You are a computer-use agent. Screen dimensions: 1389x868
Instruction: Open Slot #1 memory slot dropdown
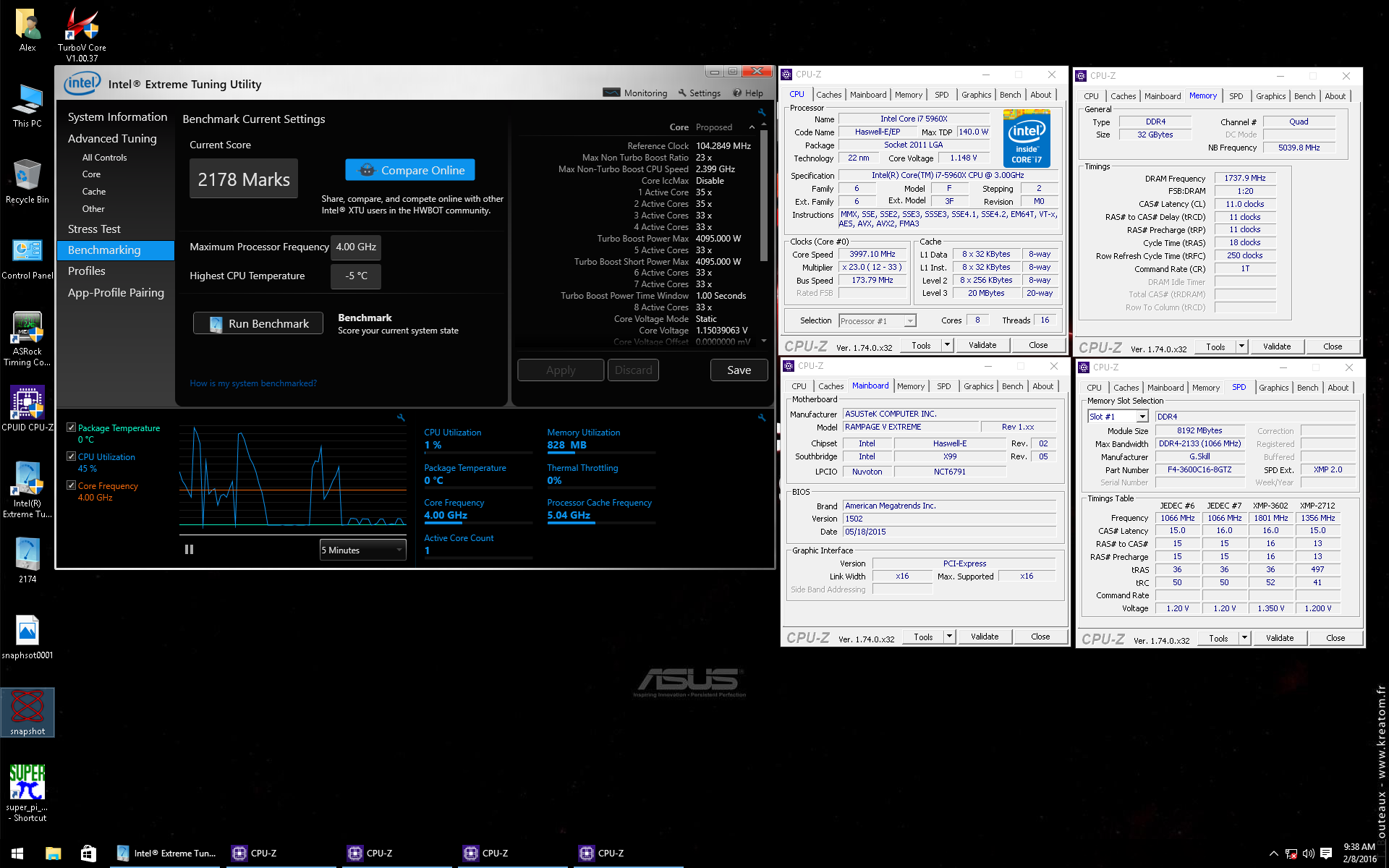point(1117,417)
